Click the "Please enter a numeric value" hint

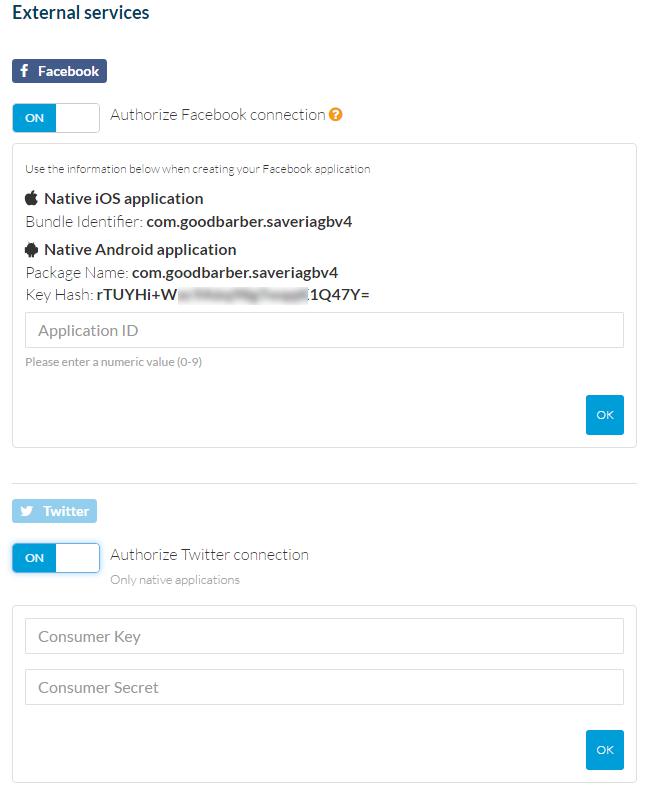[113, 362]
